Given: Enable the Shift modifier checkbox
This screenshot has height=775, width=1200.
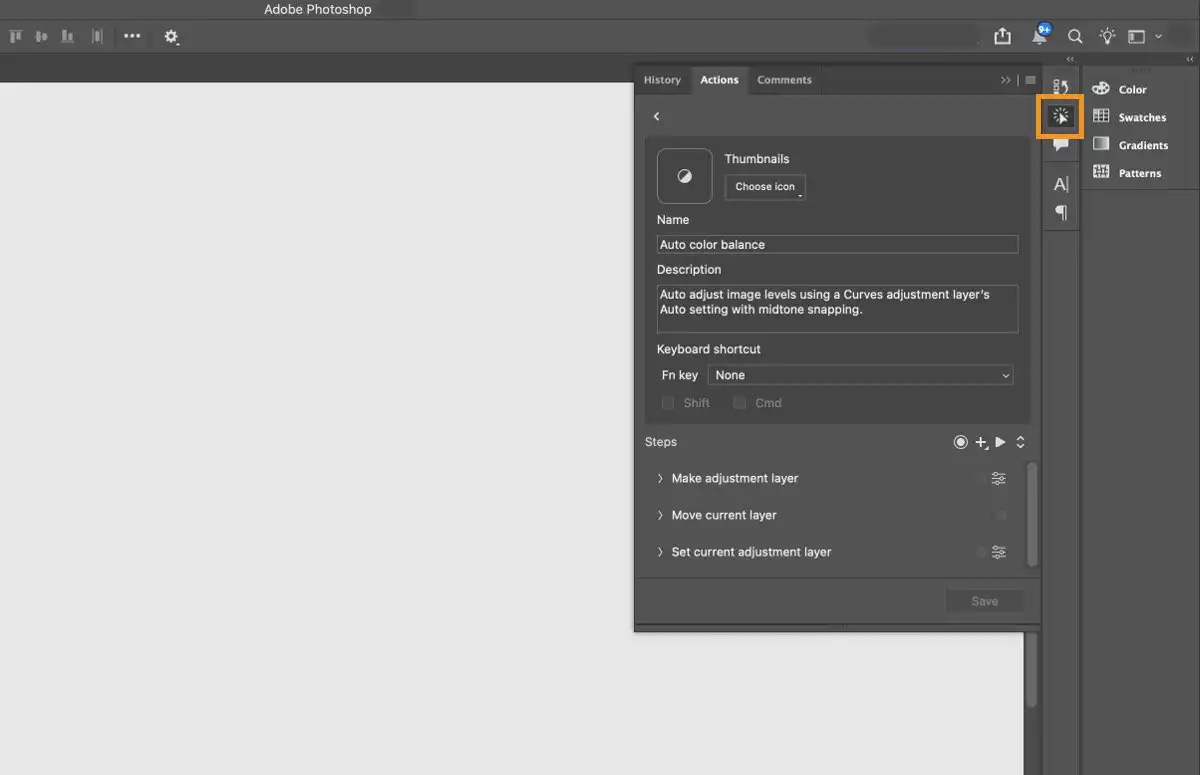Looking at the screenshot, I should click(x=668, y=403).
